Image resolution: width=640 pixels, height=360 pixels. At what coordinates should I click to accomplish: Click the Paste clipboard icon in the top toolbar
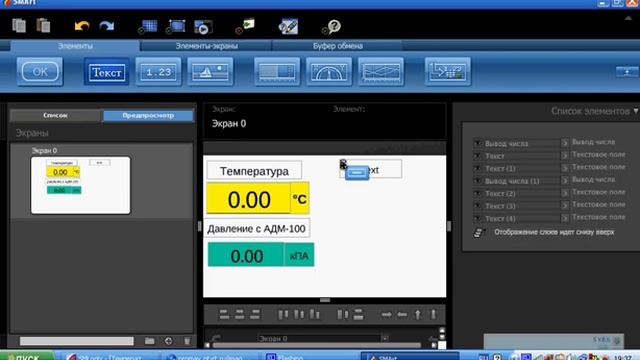(43, 26)
